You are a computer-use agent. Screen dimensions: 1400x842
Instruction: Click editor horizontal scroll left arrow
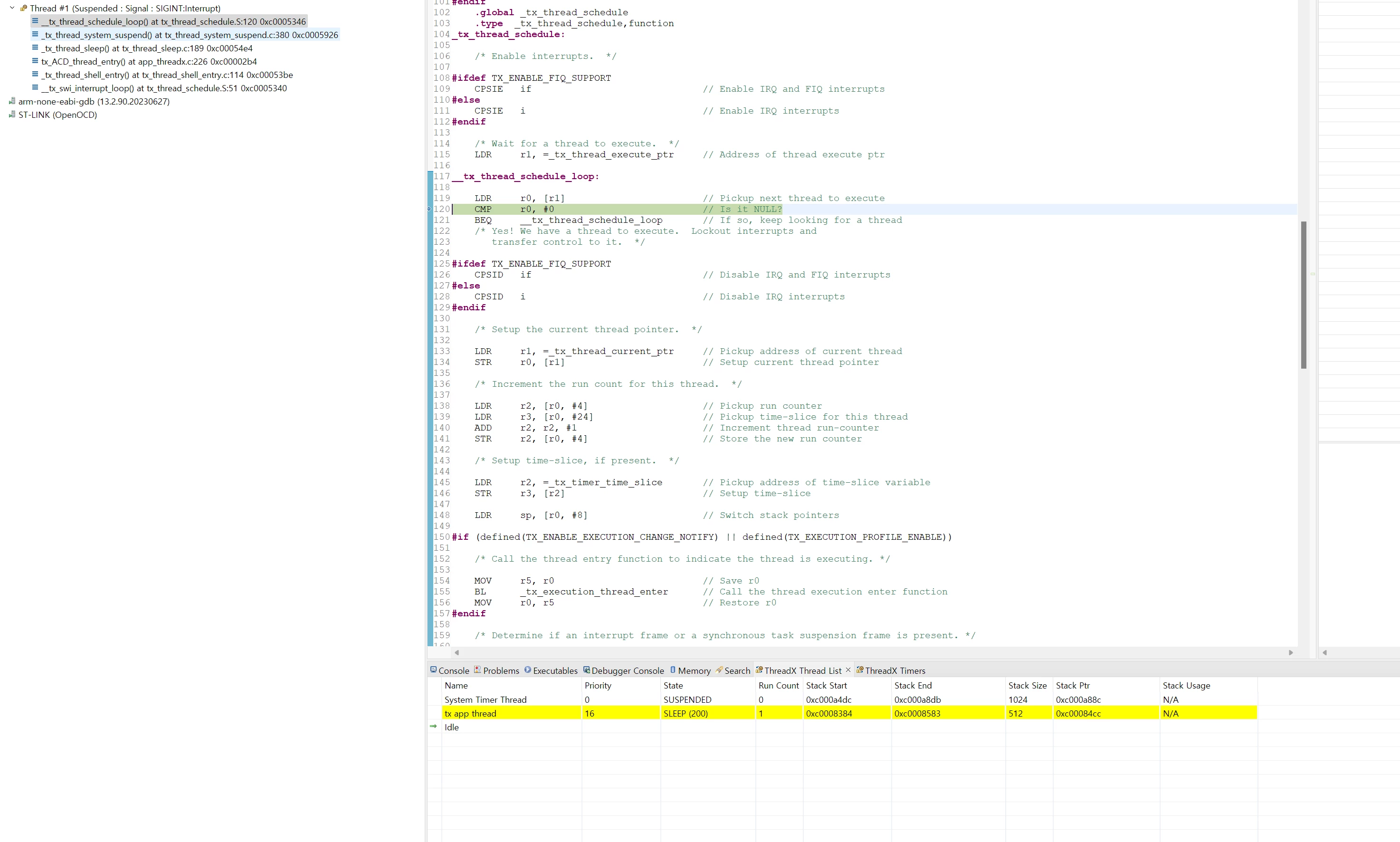click(457, 652)
